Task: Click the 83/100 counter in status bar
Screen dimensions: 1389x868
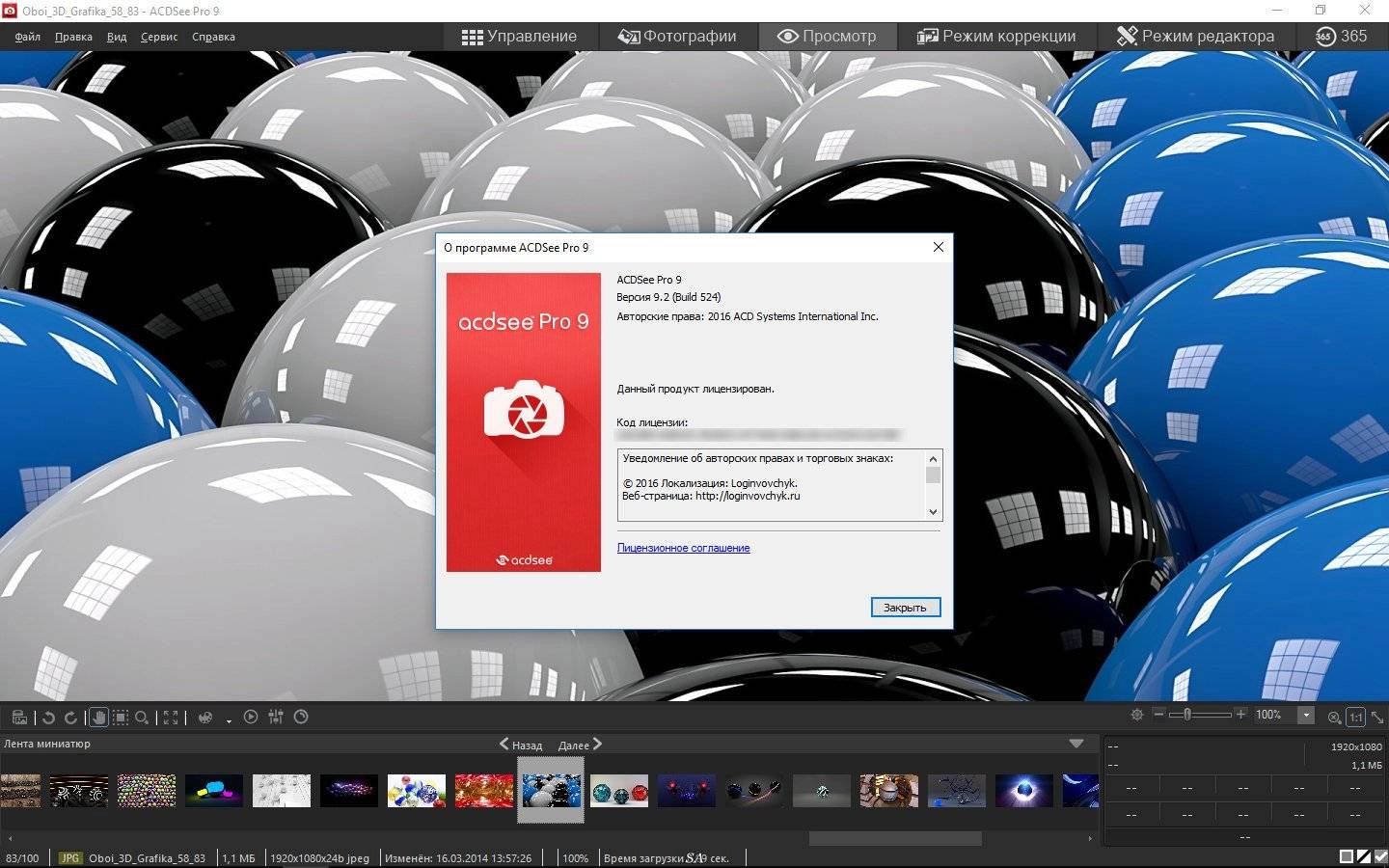Action: [x=22, y=857]
